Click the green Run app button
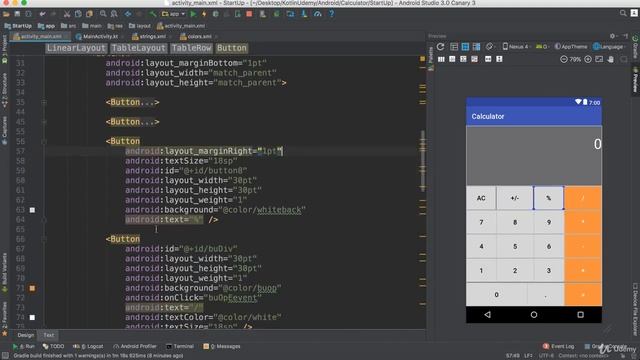Screen dimensions: 640x360 pos(193,14)
